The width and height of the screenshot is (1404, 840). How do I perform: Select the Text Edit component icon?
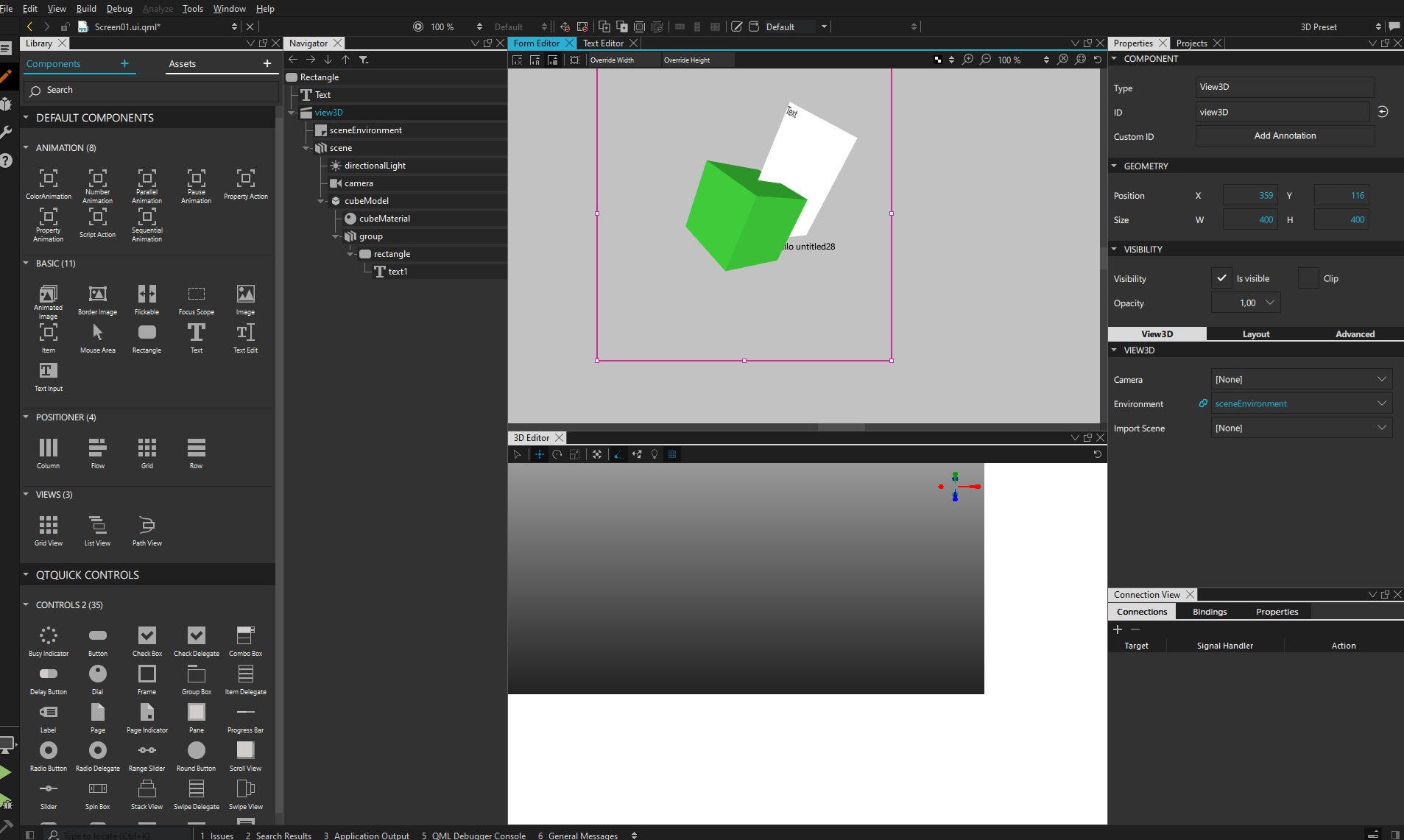coord(245,333)
